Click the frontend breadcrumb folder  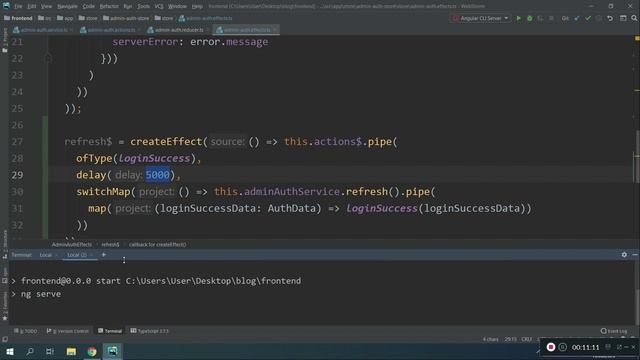[18, 18]
